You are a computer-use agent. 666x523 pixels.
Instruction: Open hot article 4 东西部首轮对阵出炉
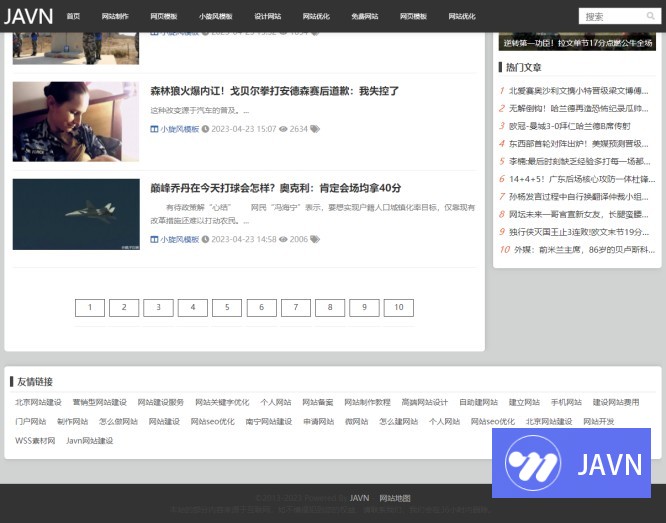point(579,144)
